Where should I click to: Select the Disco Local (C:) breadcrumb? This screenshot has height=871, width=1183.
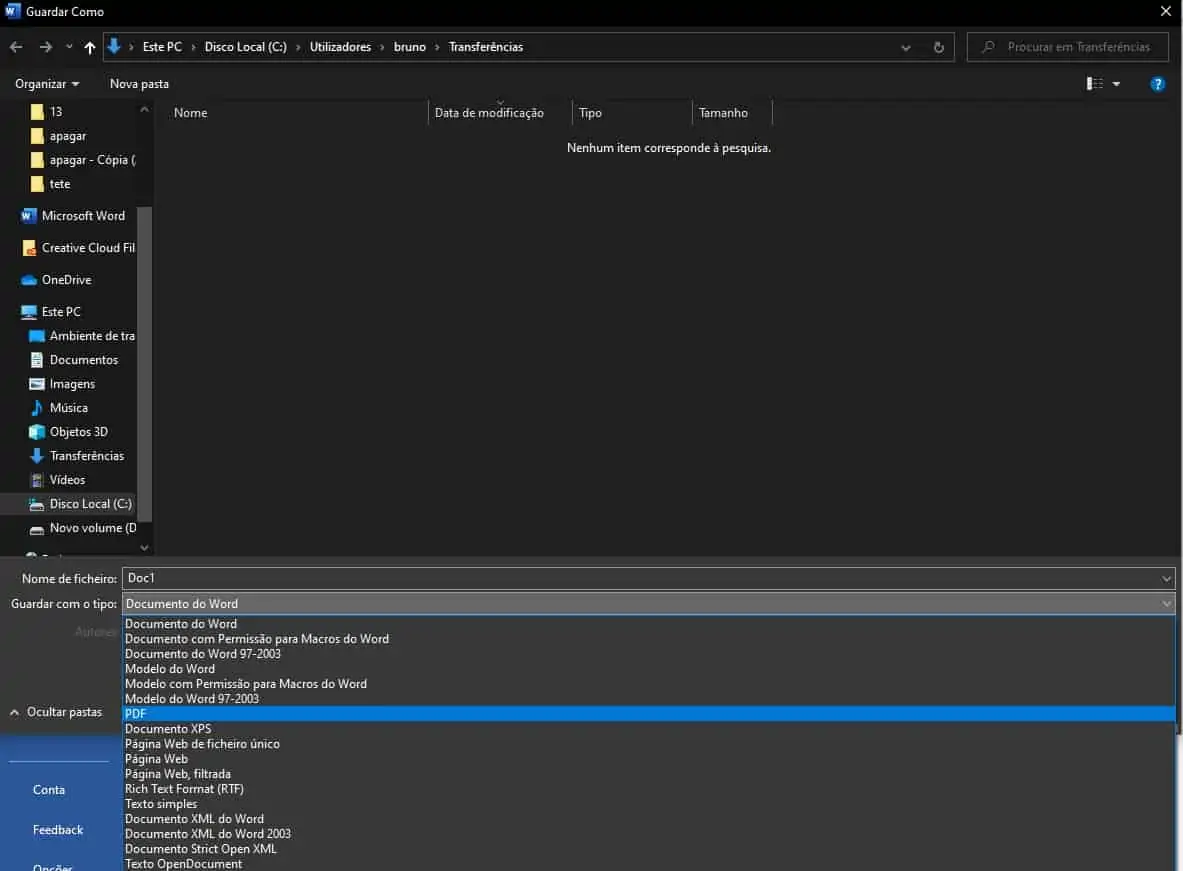pos(245,47)
